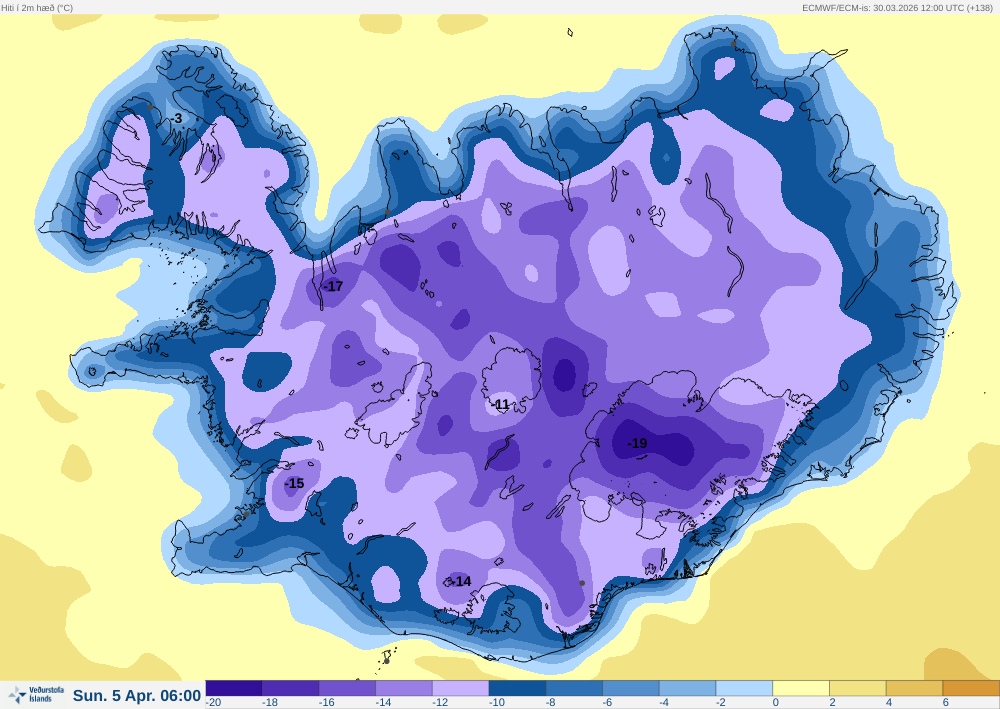This screenshot has width=1000, height=709.
Task: Pick the legend swatch between -18 and -16
Action: [x=290, y=688]
